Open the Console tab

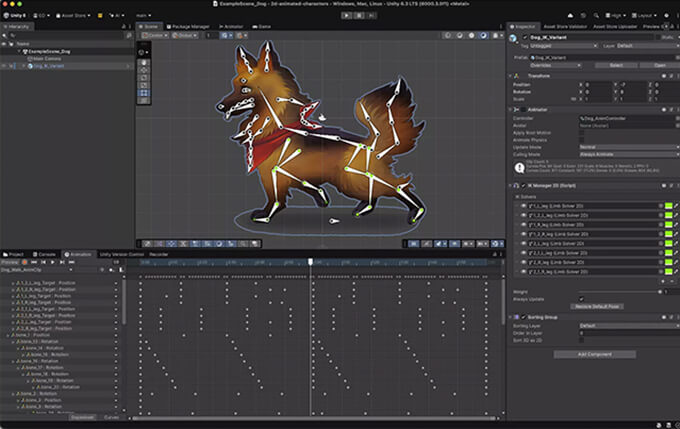(48, 254)
